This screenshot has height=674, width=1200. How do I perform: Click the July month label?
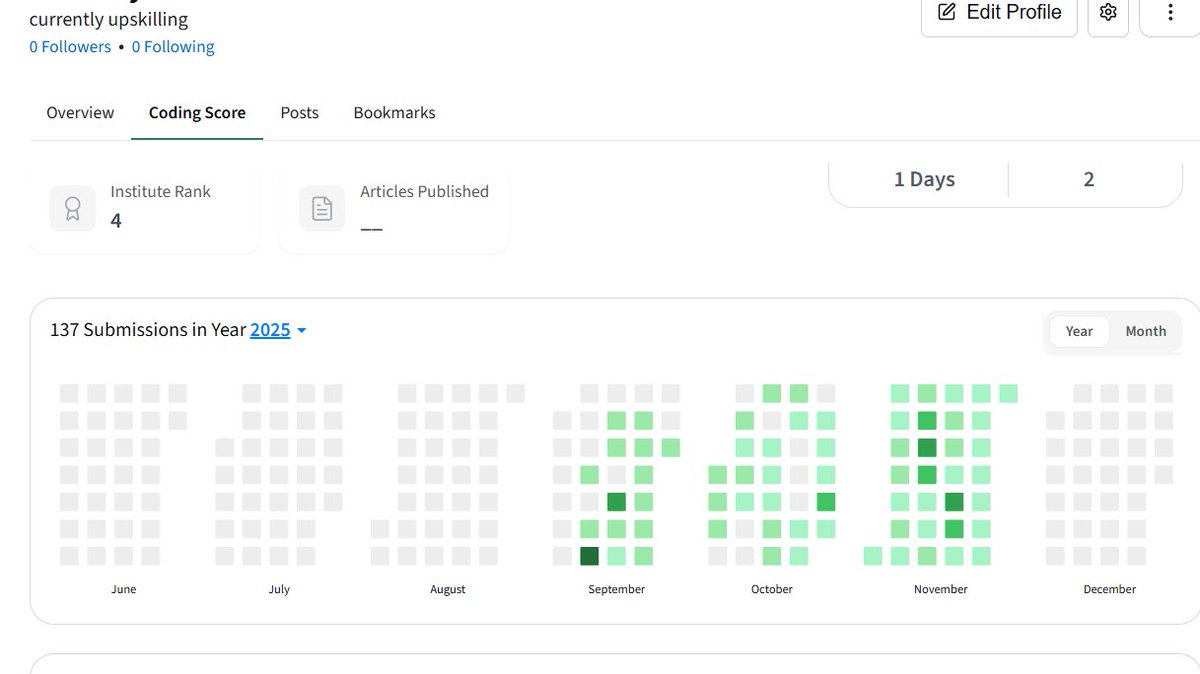[279, 589]
